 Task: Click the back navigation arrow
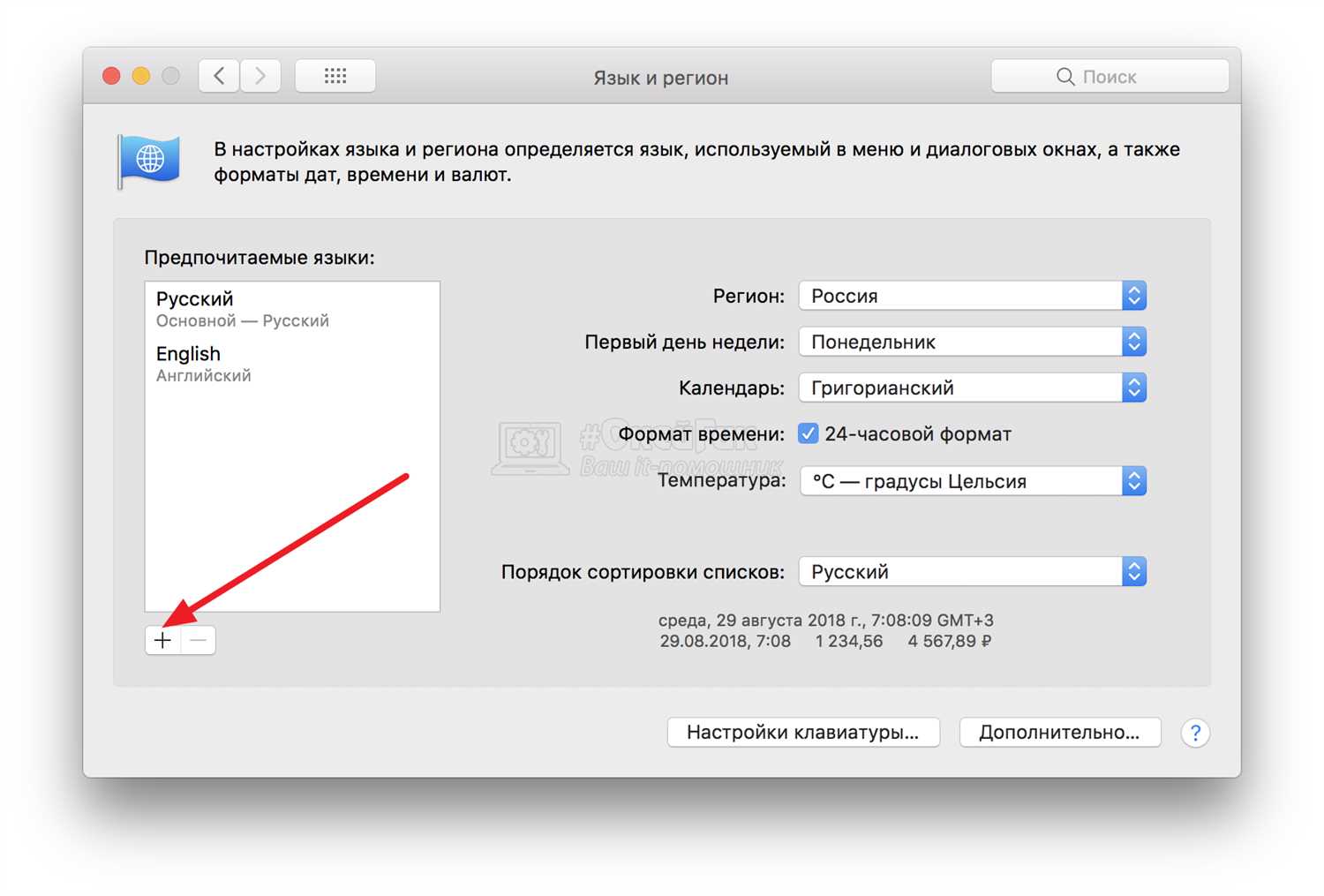(x=219, y=76)
